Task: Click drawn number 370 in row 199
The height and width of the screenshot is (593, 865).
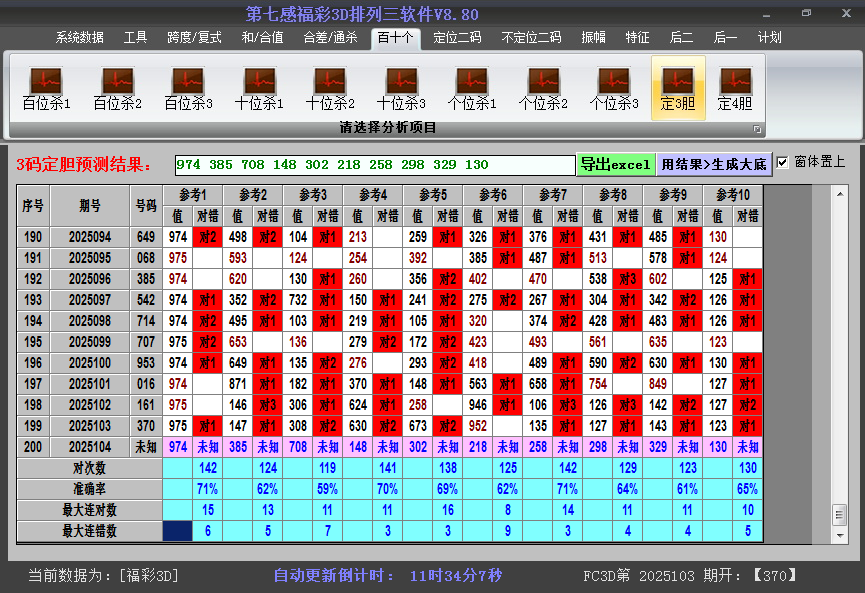Action: (146, 426)
